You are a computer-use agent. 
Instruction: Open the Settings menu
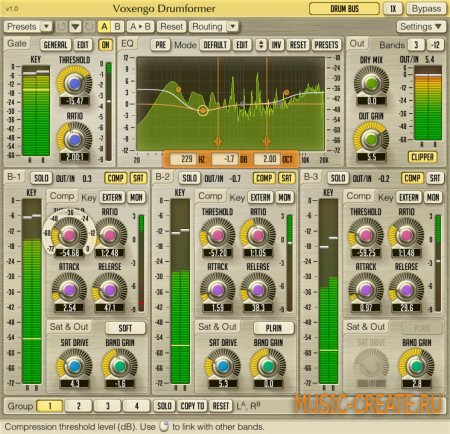click(x=421, y=27)
